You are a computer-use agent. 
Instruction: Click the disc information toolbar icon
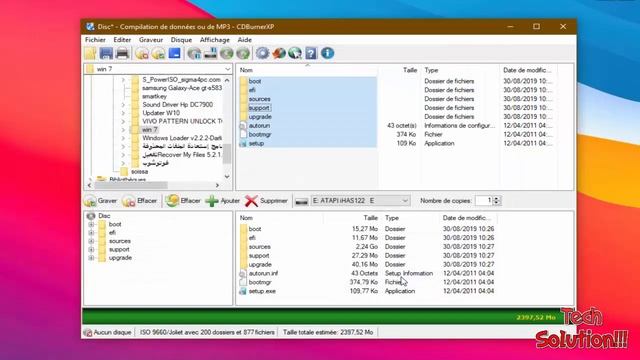pos(194,53)
